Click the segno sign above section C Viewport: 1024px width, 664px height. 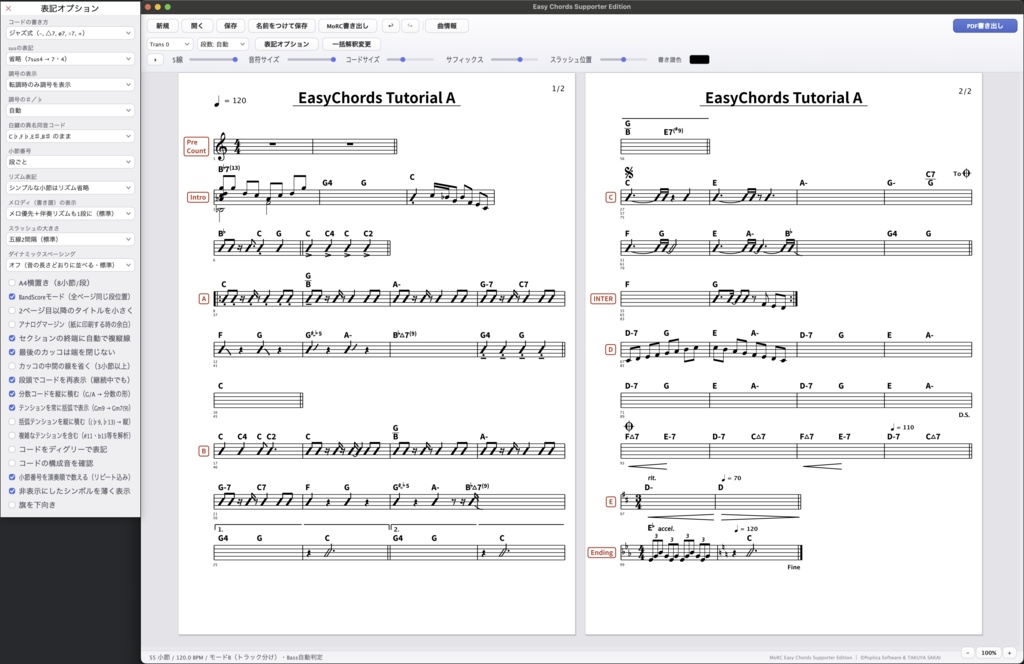629,172
